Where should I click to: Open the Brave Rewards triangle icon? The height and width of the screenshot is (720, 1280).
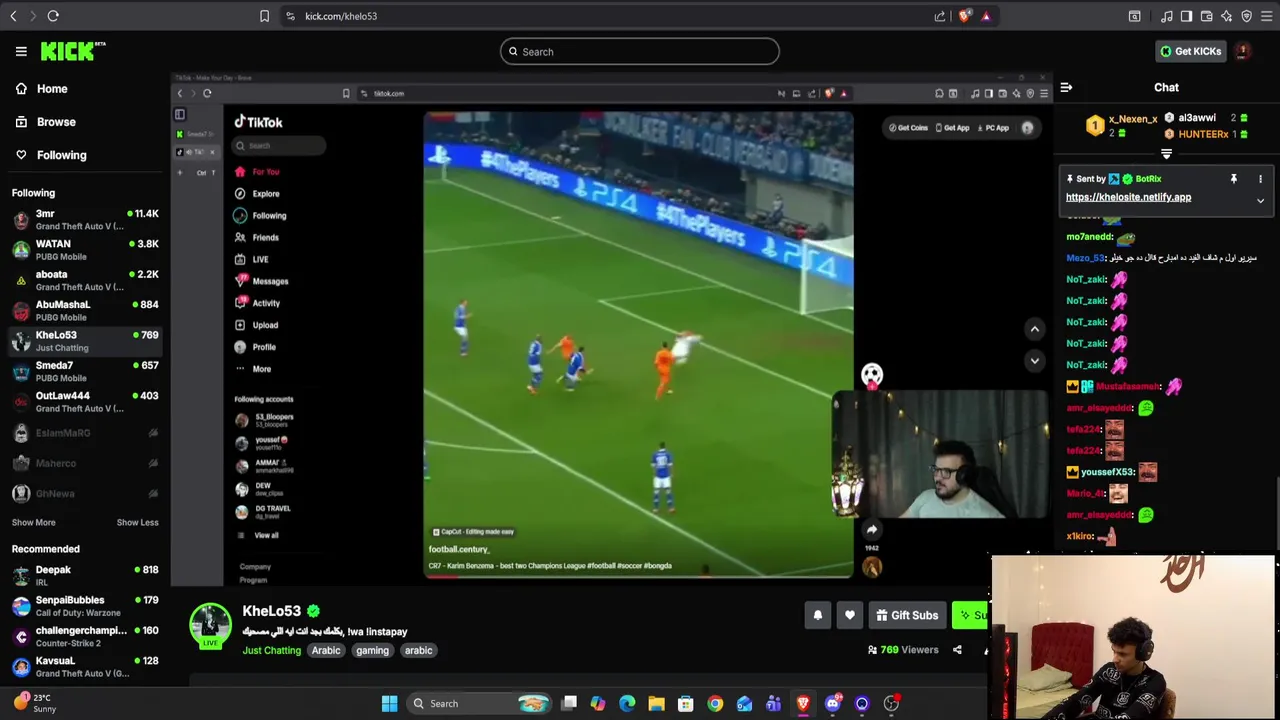(x=986, y=16)
